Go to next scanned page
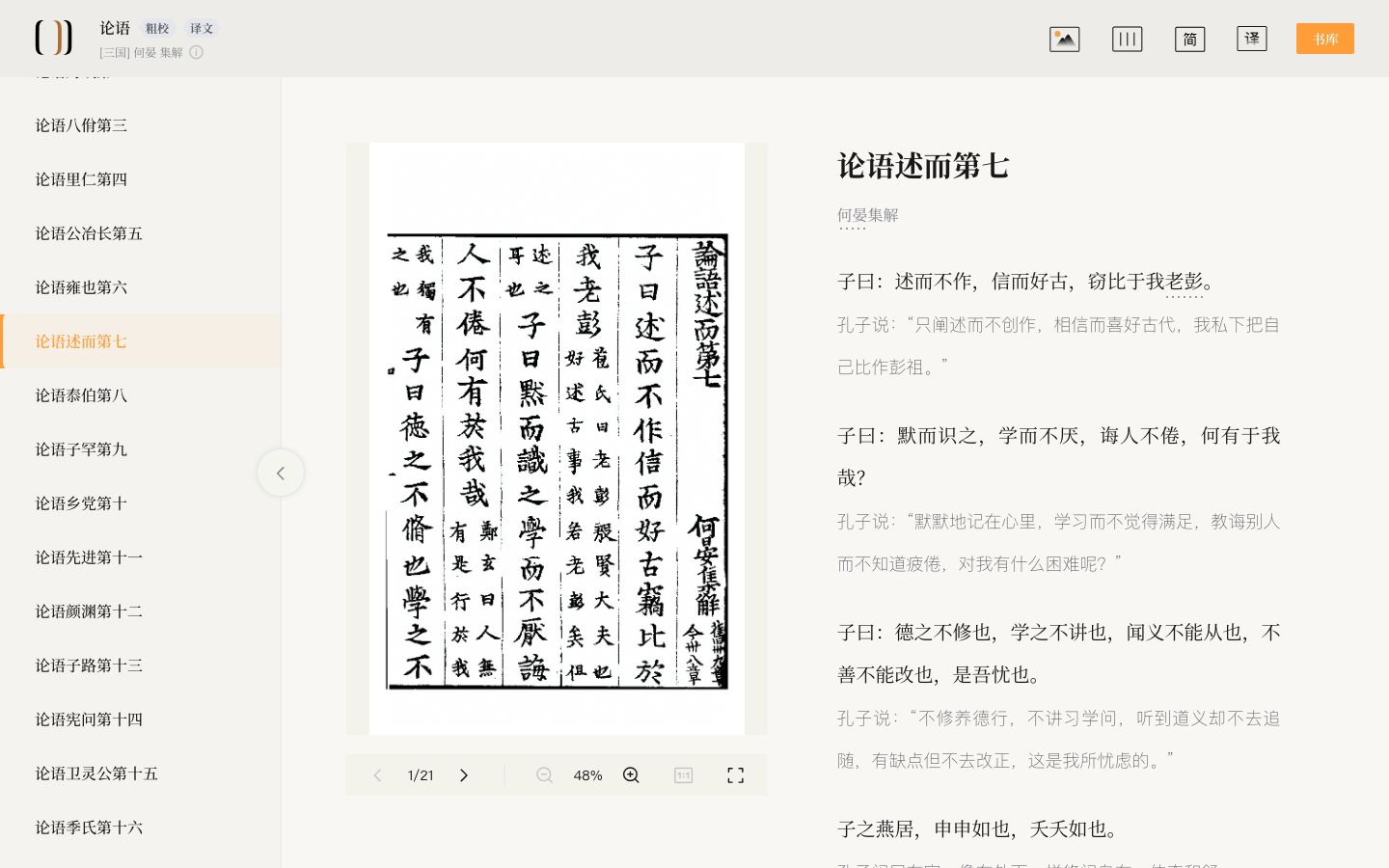 coord(464,775)
